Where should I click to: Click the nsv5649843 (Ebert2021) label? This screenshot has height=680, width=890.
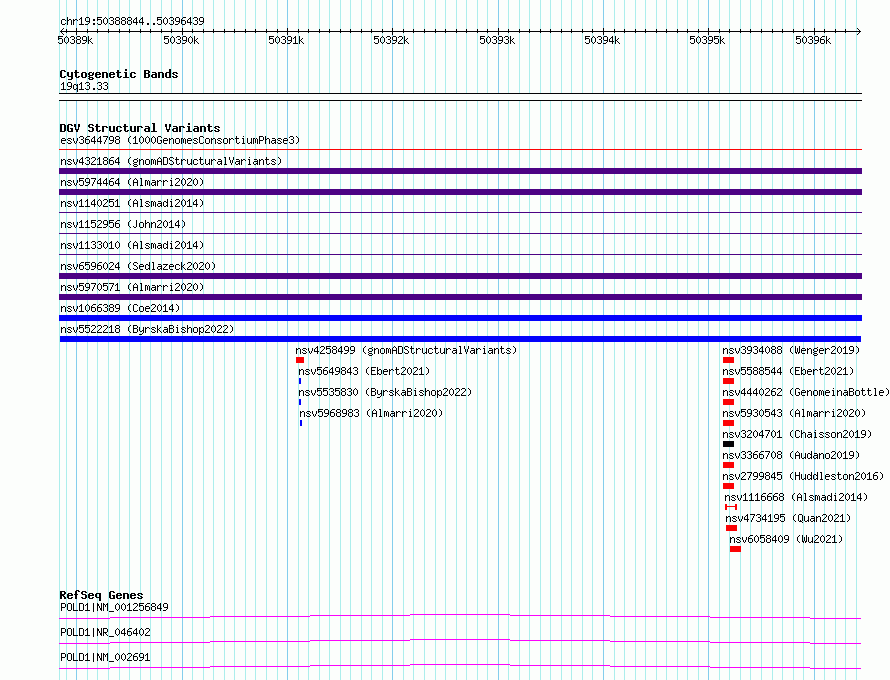pos(364,371)
